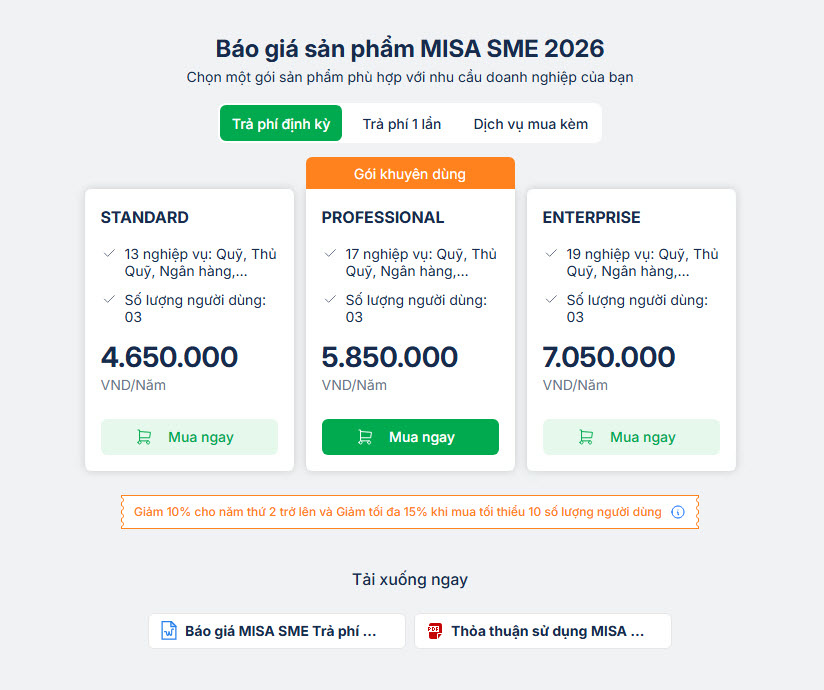Download Báo giá MISA SME Trả phí file
Screen dimensions: 824x690
[280, 631]
